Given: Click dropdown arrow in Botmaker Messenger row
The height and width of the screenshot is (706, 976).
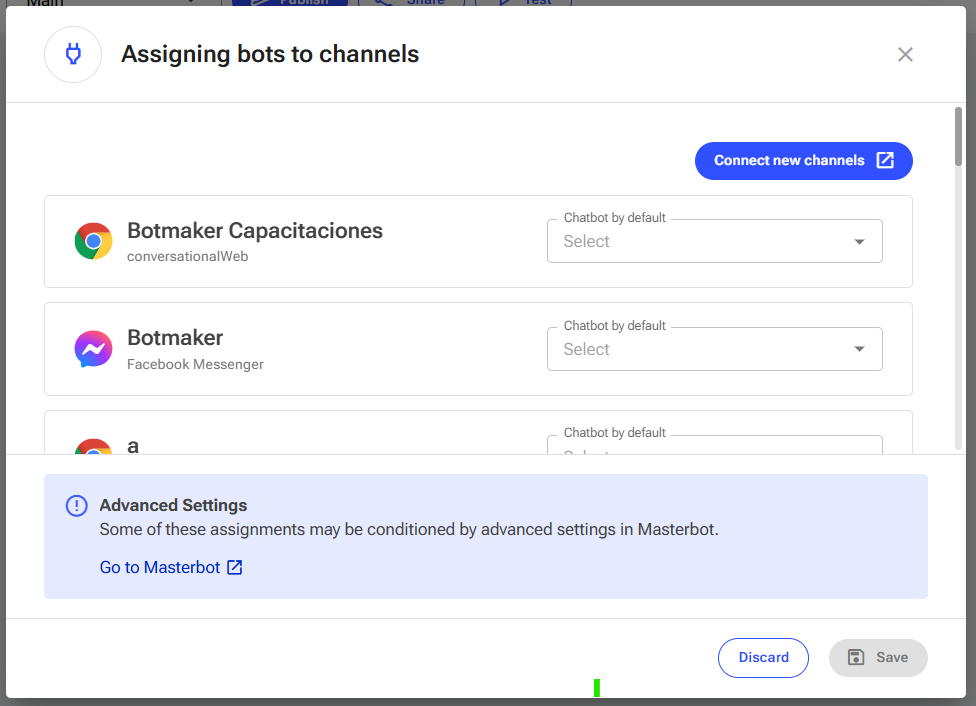Looking at the screenshot, I should pos(859,349).
